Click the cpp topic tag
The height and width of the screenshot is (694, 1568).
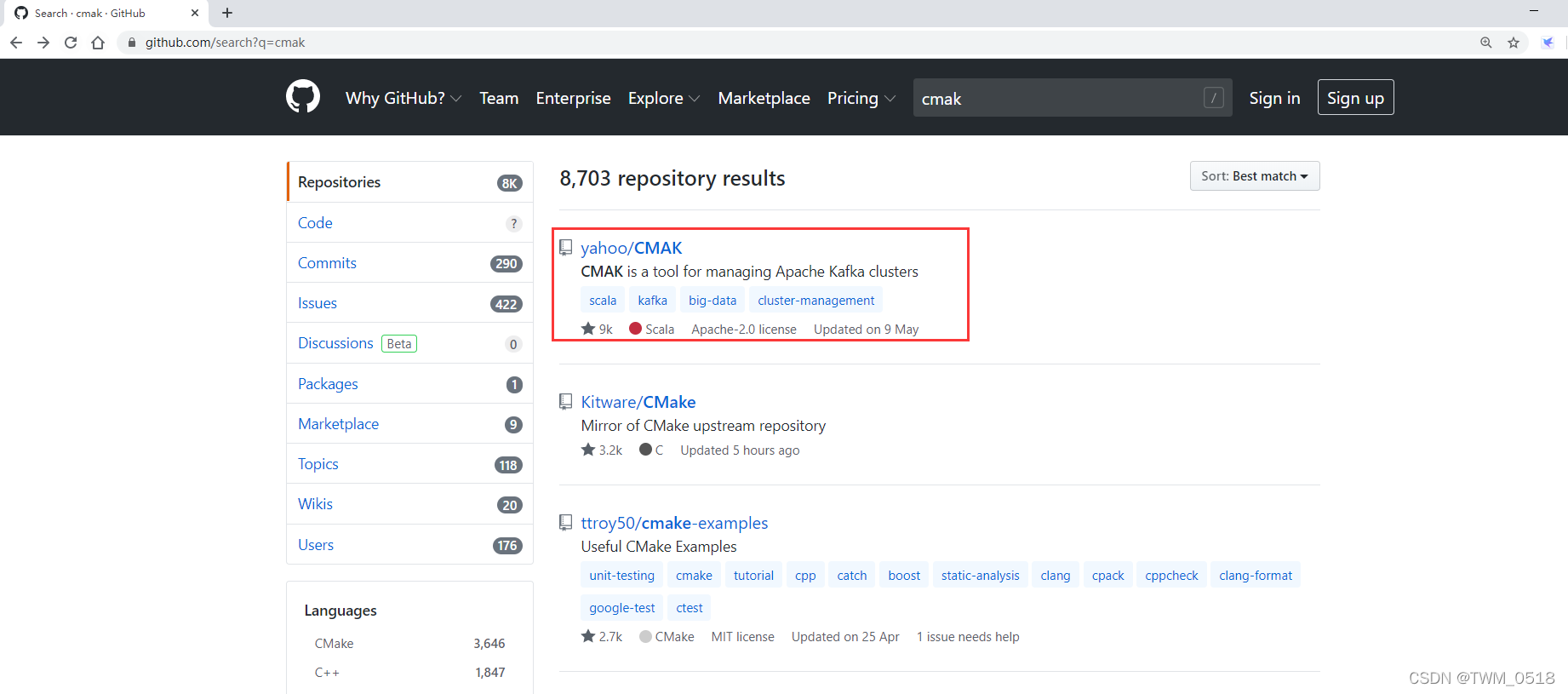pos(805,576)
